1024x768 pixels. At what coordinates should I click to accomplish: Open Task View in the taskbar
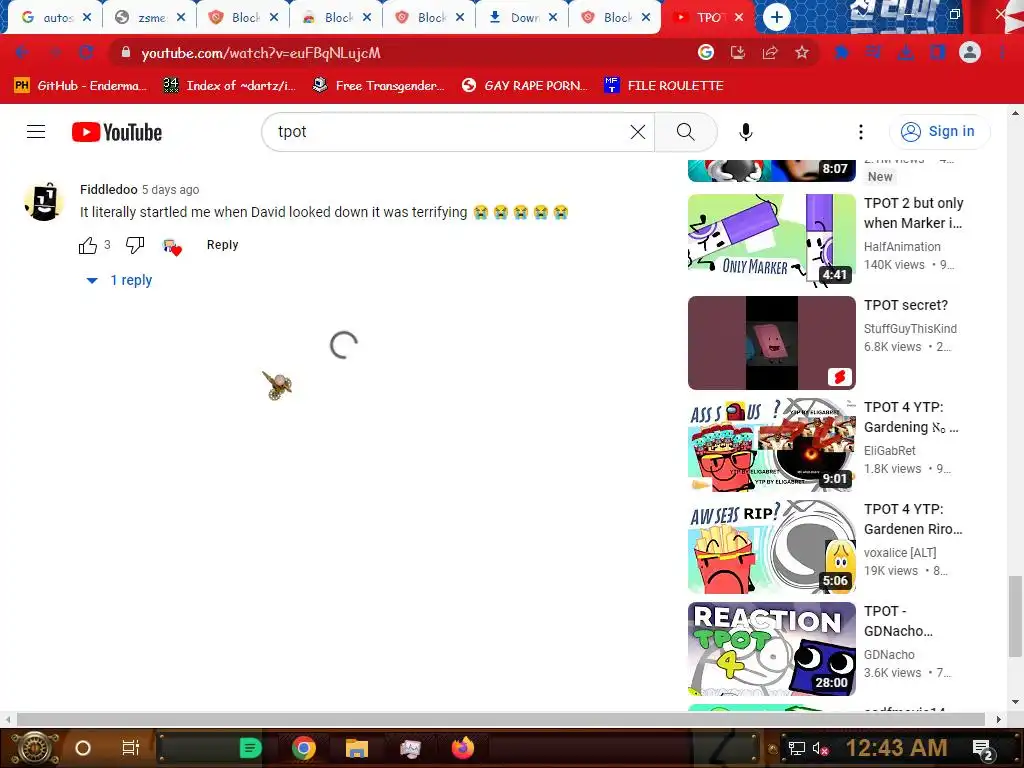pos(131,748)
